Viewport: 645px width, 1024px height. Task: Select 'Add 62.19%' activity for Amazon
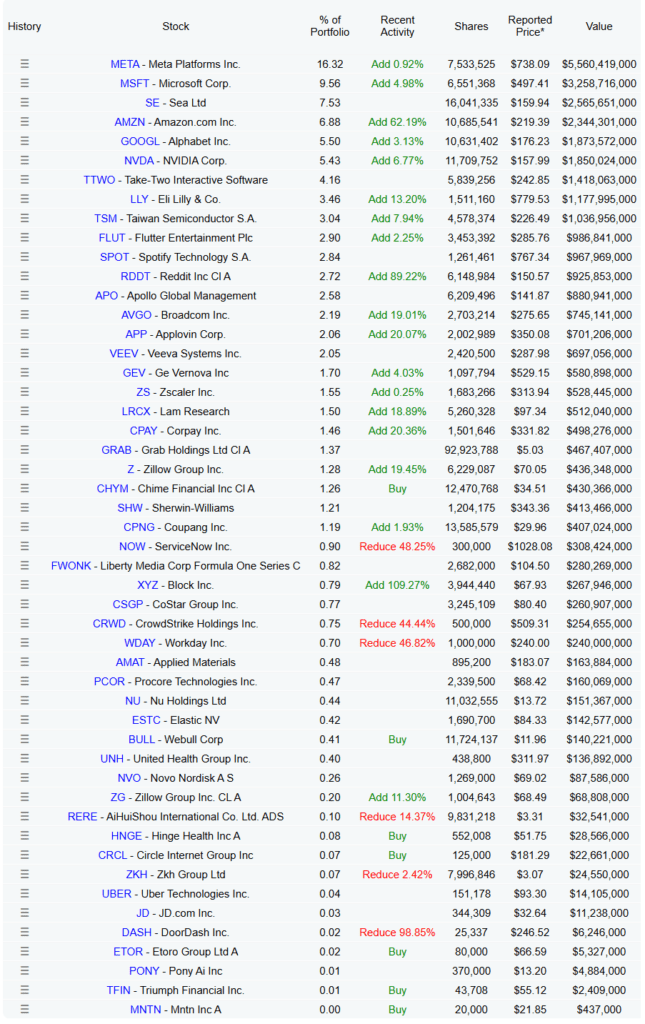(x=397, y=121)
